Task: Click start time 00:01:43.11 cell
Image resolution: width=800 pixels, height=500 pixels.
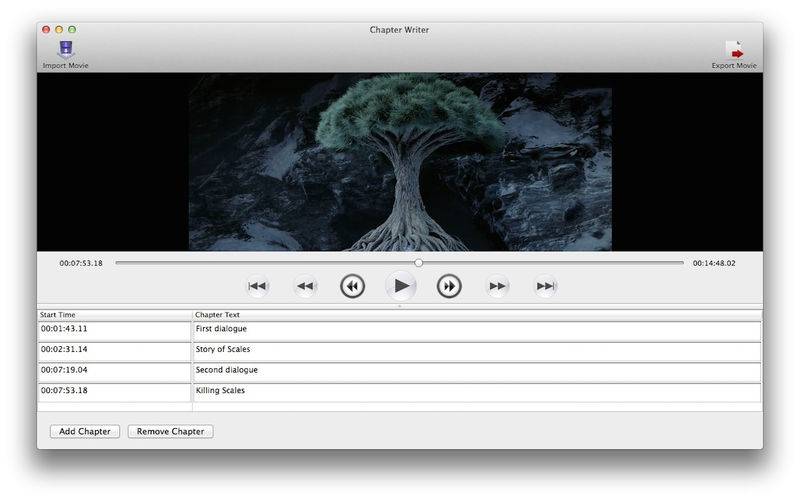Action: coord(114,331)
